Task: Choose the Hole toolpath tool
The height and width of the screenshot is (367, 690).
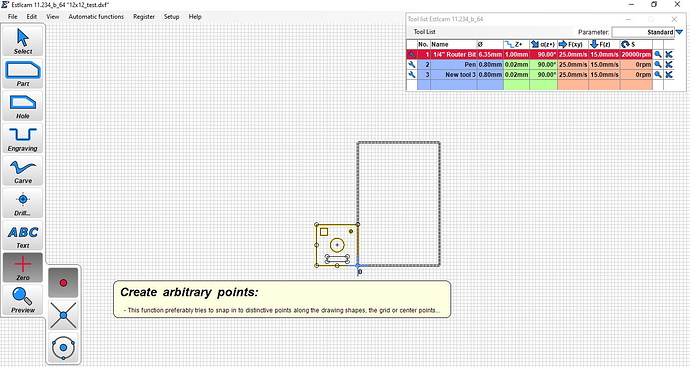Action: pyautogui.click(x=23, y=106)
